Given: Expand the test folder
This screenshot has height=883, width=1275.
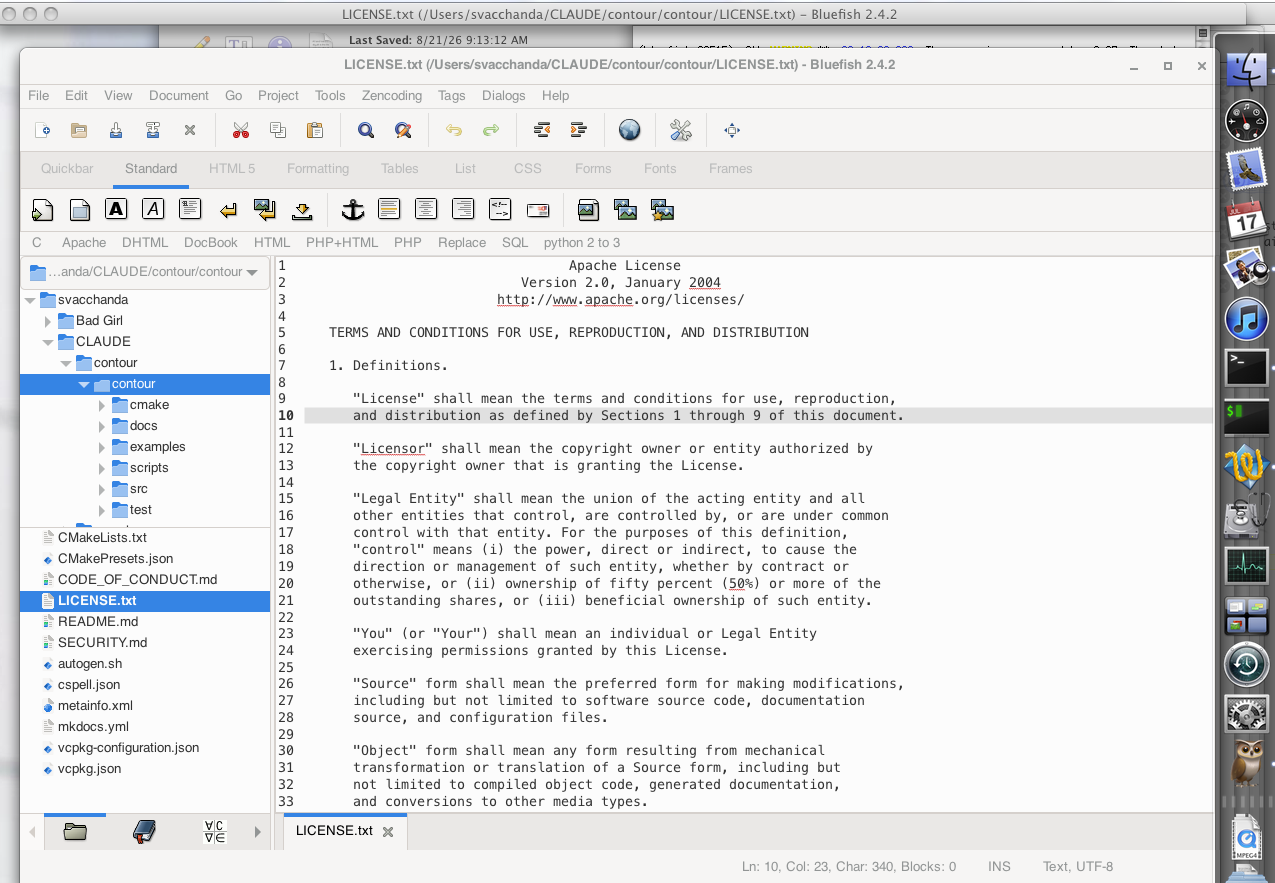Looking at the screenshot, I should coord(102,510).
